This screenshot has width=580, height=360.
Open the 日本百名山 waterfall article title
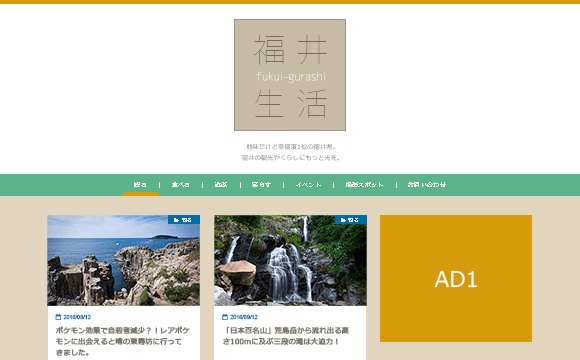(x=286, y=336)
